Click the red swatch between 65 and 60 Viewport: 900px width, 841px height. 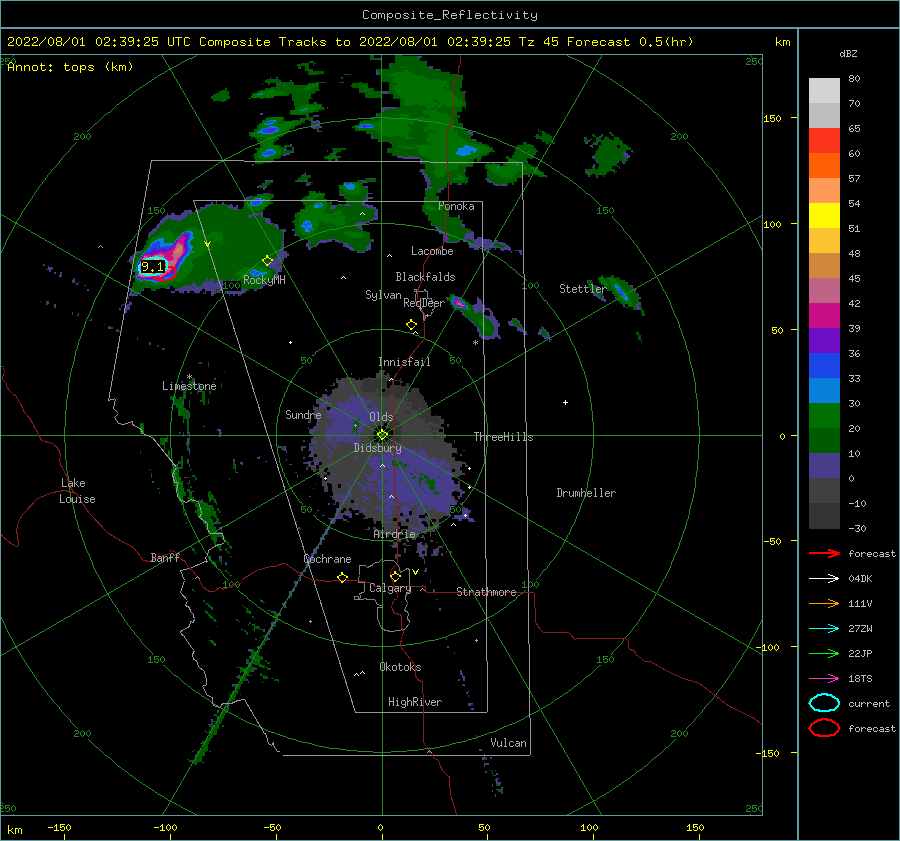824,141
